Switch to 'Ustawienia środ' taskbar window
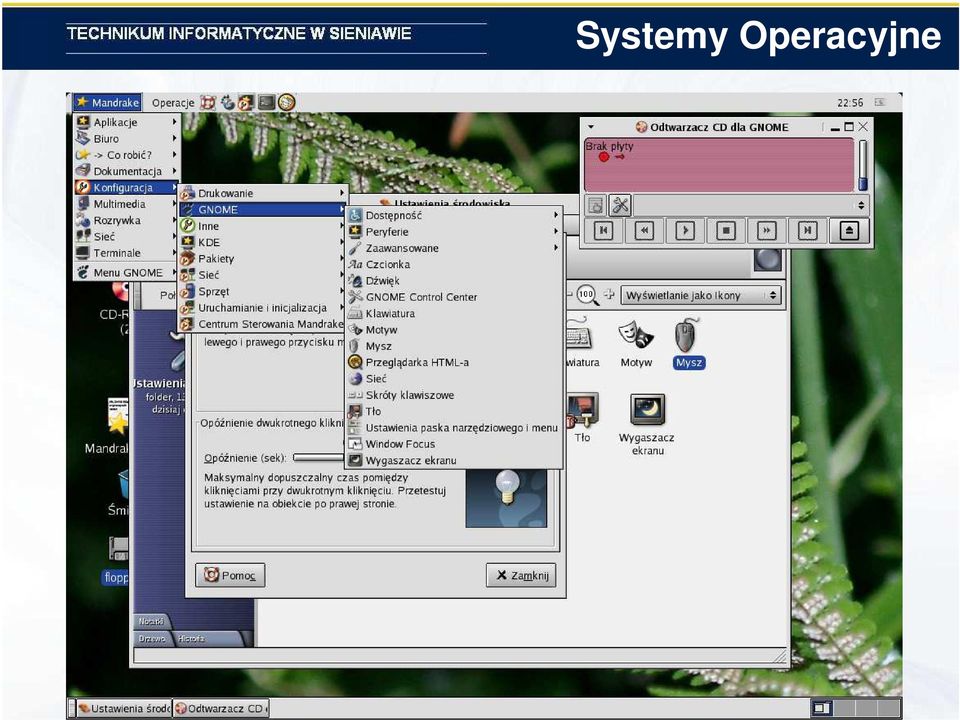The image size is (960, 720). point(124,708)
